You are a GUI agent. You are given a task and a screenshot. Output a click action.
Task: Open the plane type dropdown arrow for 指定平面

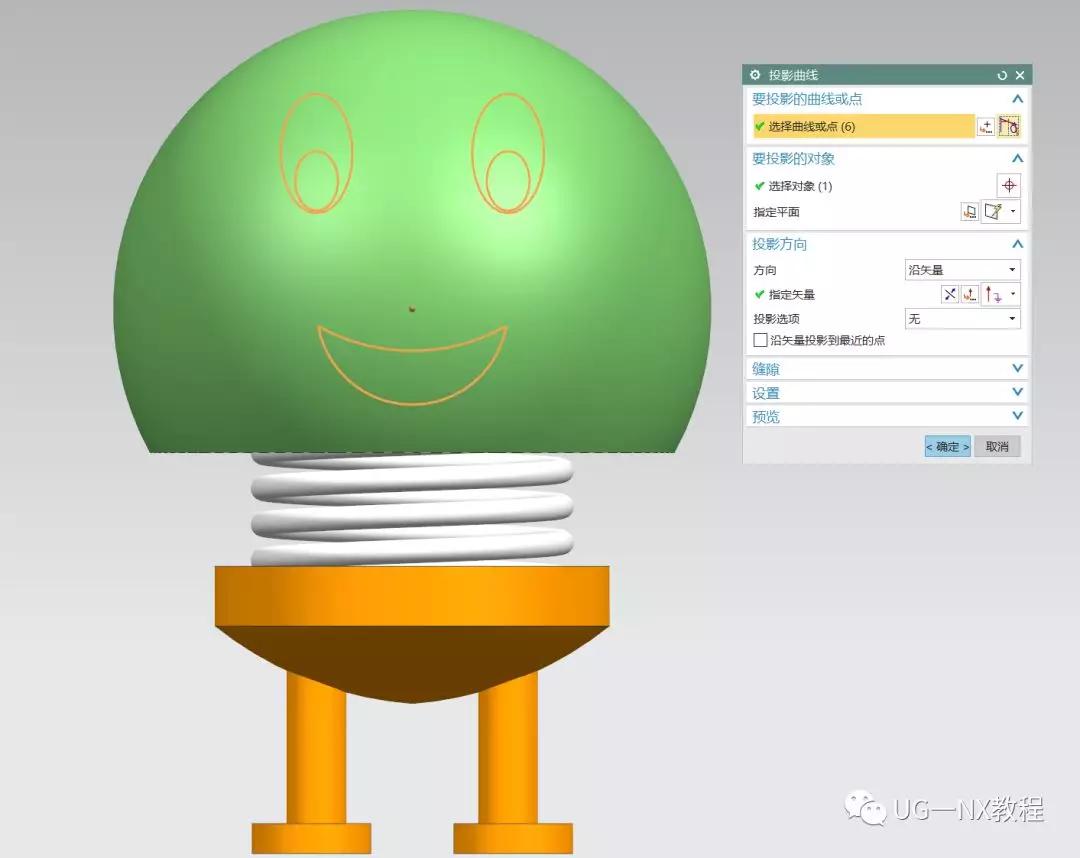(x=1013, y=211)
